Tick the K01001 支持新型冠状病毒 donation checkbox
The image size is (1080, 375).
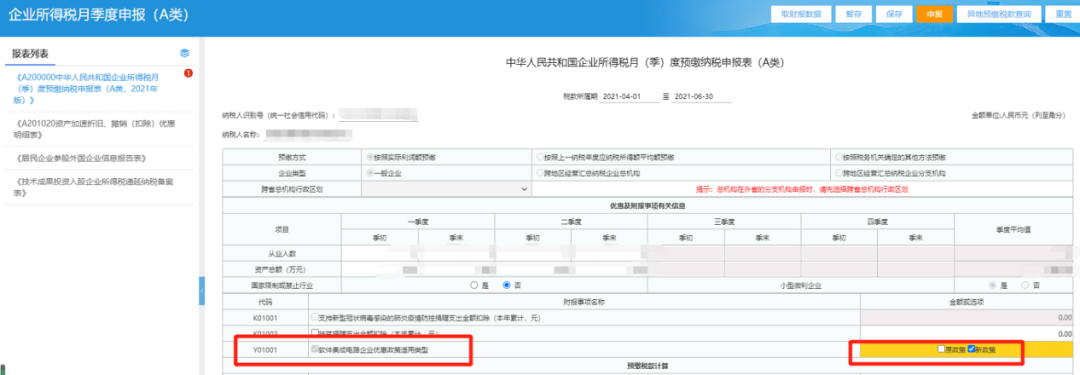tap(315, 318)
